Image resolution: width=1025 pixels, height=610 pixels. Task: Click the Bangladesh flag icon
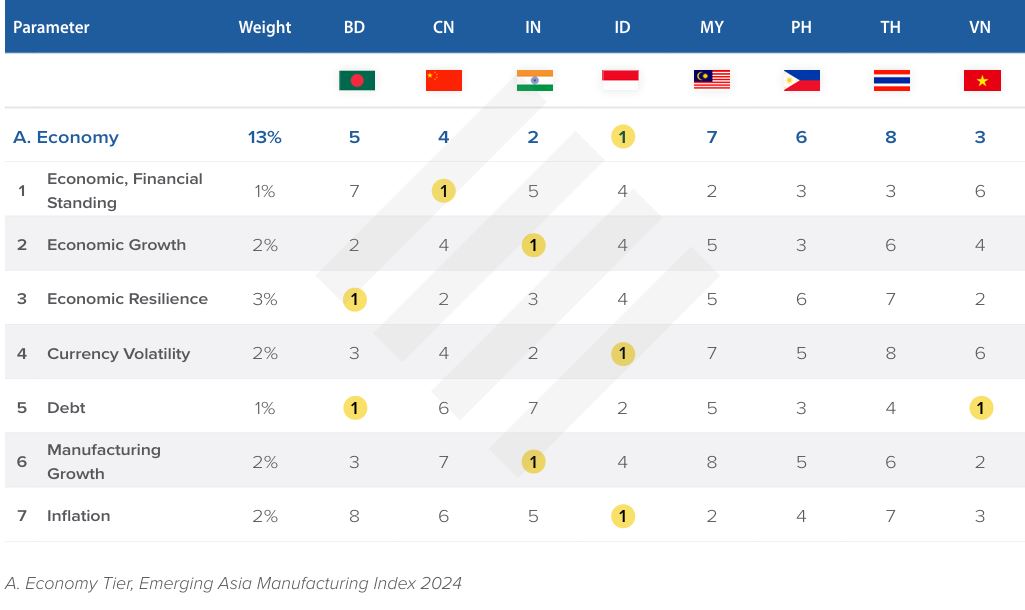coord(355,80)
